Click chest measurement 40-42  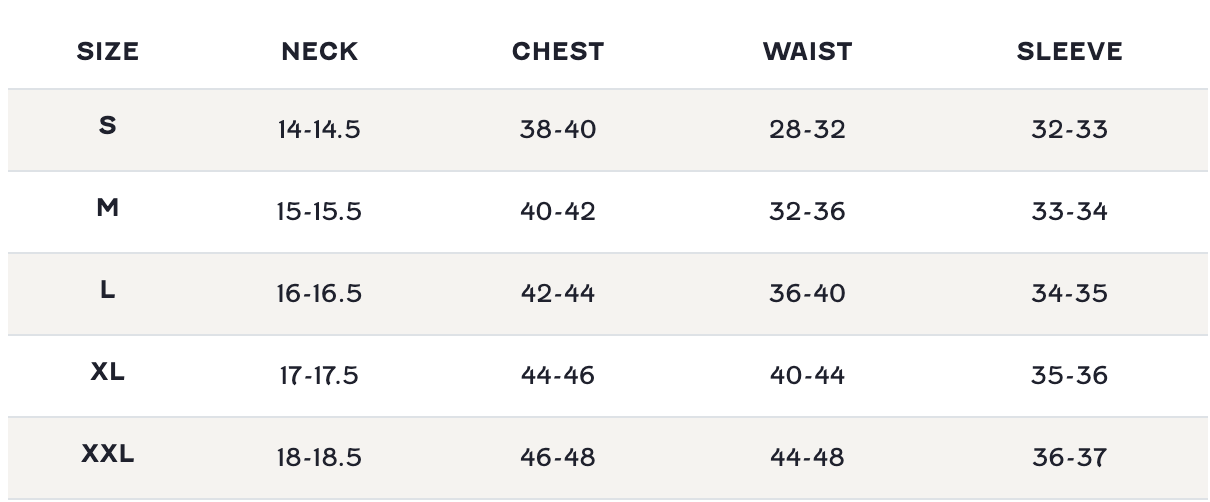[558, 212]
